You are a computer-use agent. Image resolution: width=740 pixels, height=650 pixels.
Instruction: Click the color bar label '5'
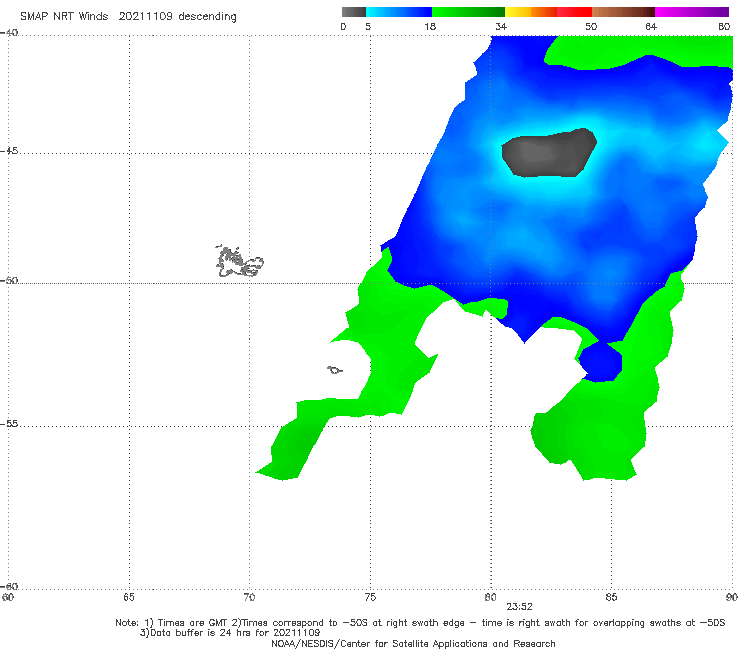point(368,27)
